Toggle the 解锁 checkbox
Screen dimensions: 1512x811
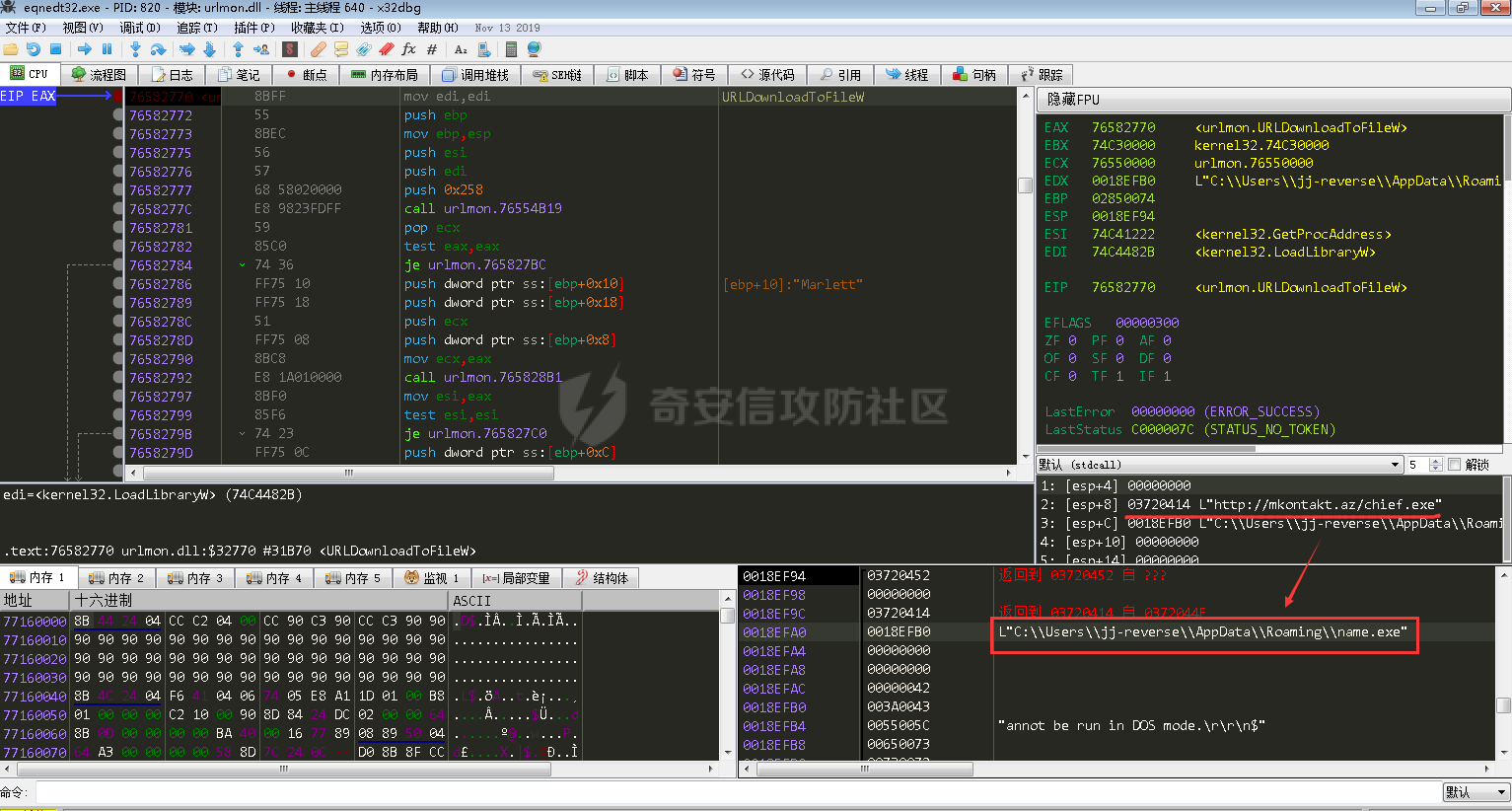[1454, 465]
